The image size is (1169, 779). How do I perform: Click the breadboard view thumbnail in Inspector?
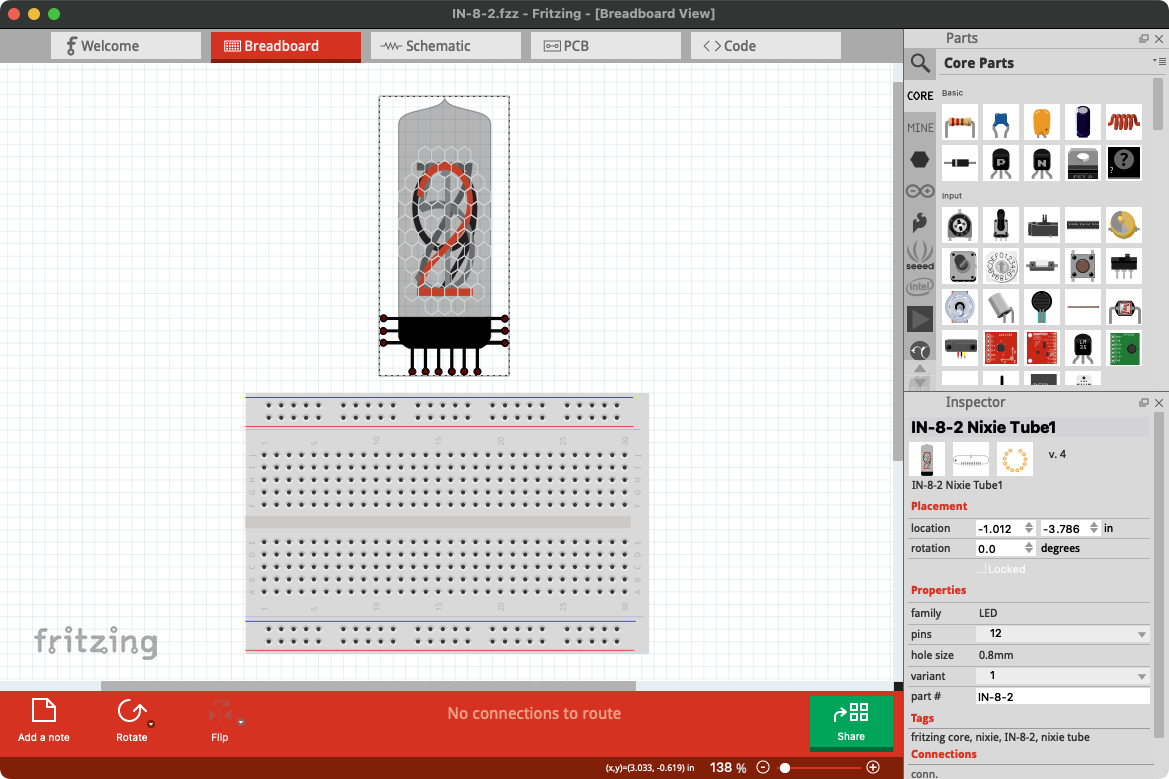927,459
